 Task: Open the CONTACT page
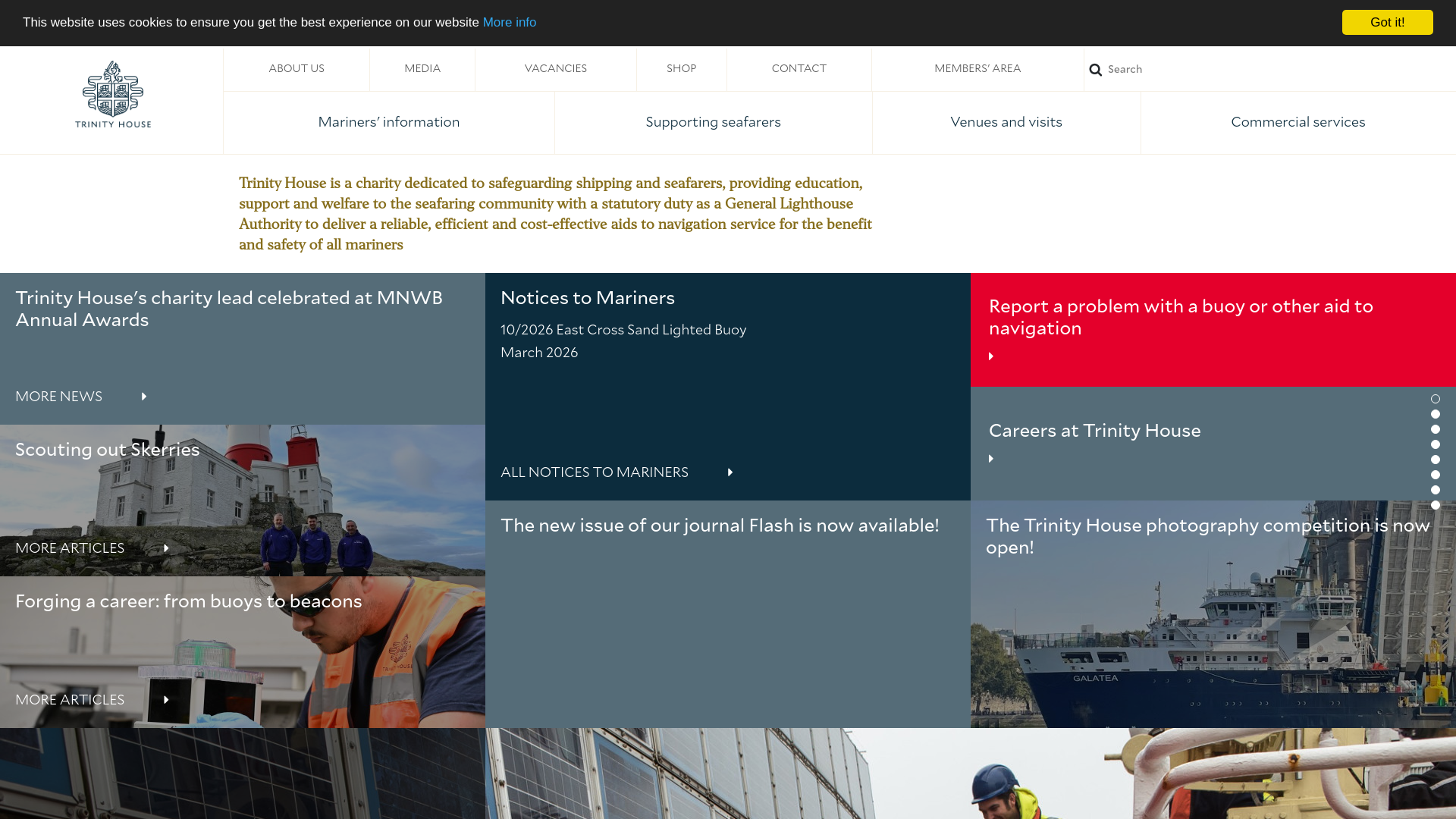(799, 69)
